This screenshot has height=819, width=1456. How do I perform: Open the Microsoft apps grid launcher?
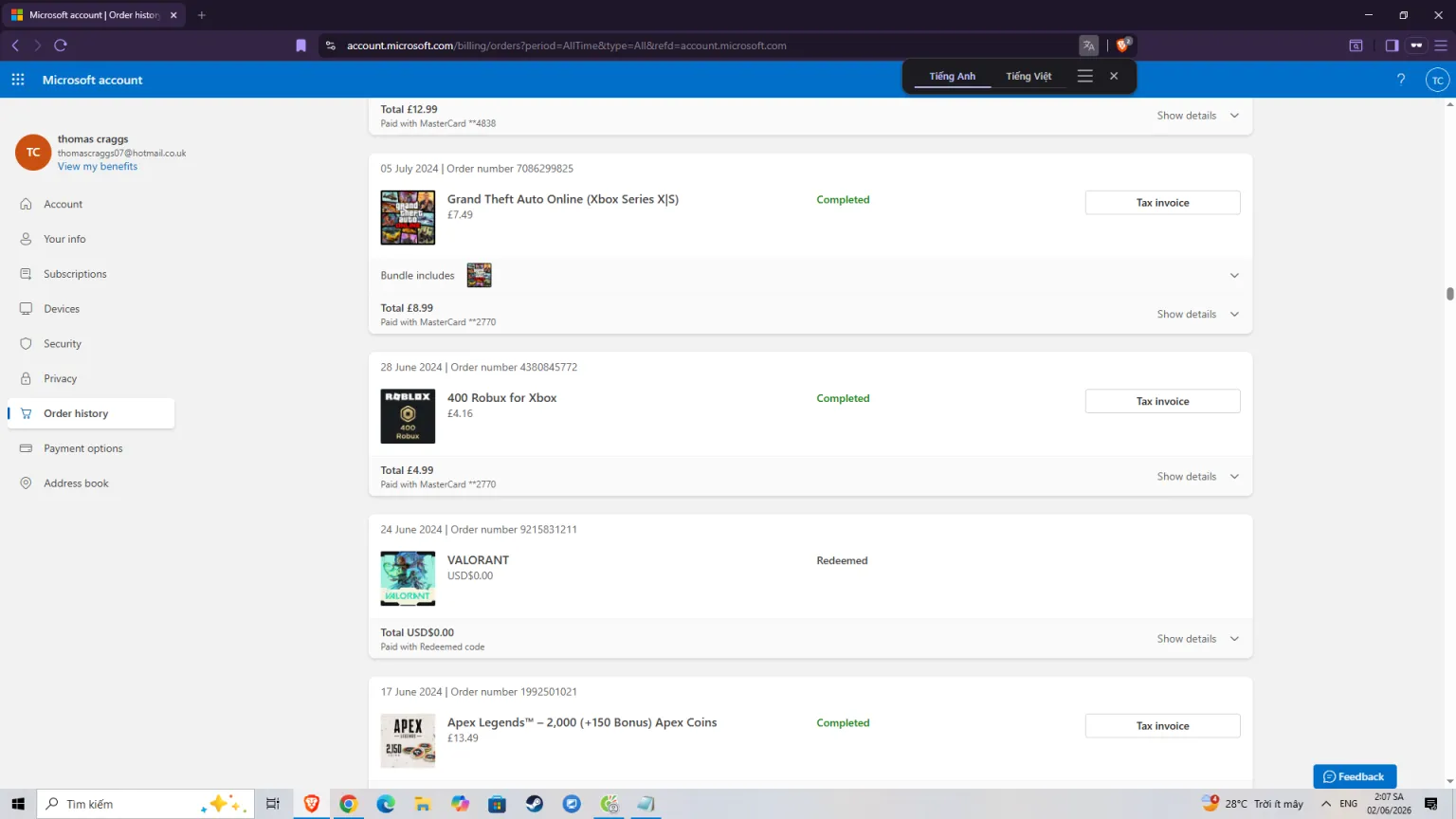[18, 80]
